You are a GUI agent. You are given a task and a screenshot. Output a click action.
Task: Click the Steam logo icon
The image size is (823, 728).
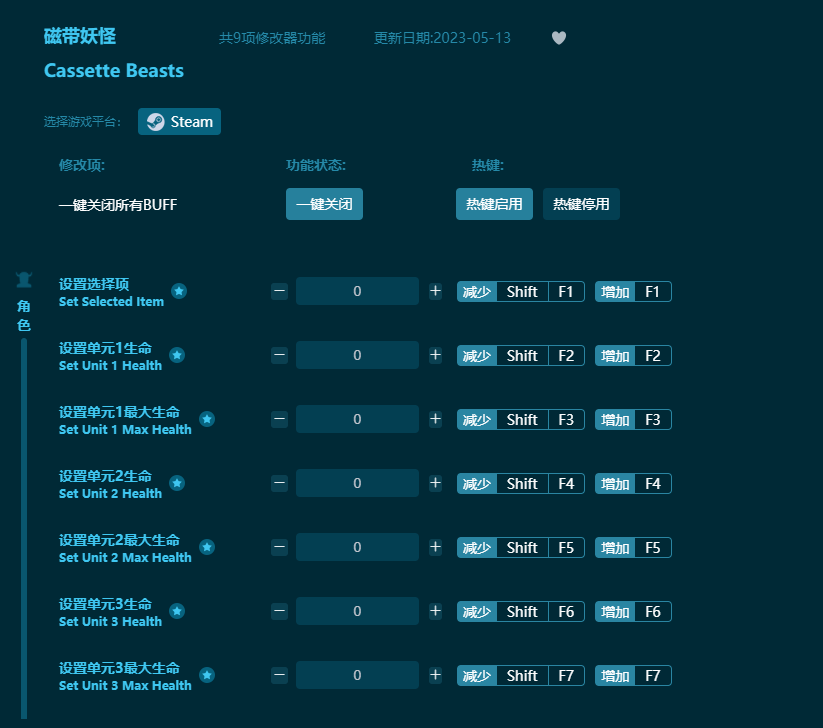[155, 121]
